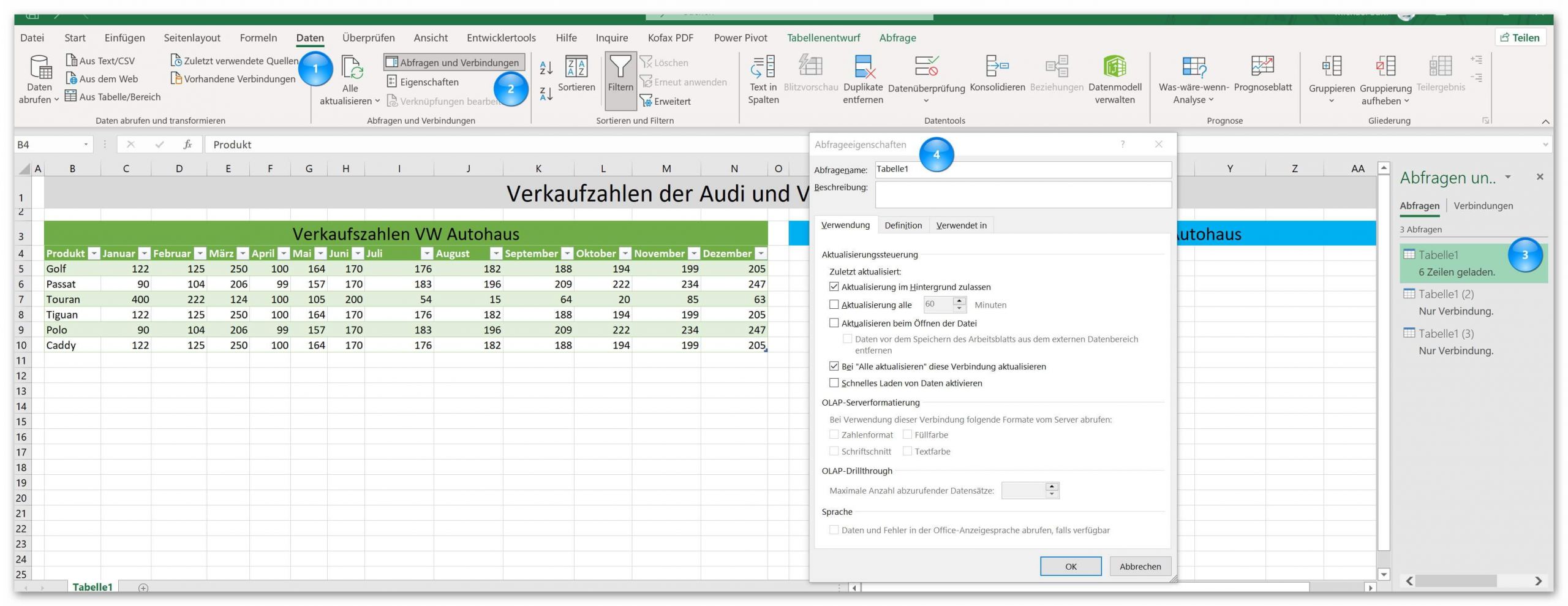Open the Juli column filter dropdown
The height and width of the screenshot is (606, 1568).
[426, 253]
